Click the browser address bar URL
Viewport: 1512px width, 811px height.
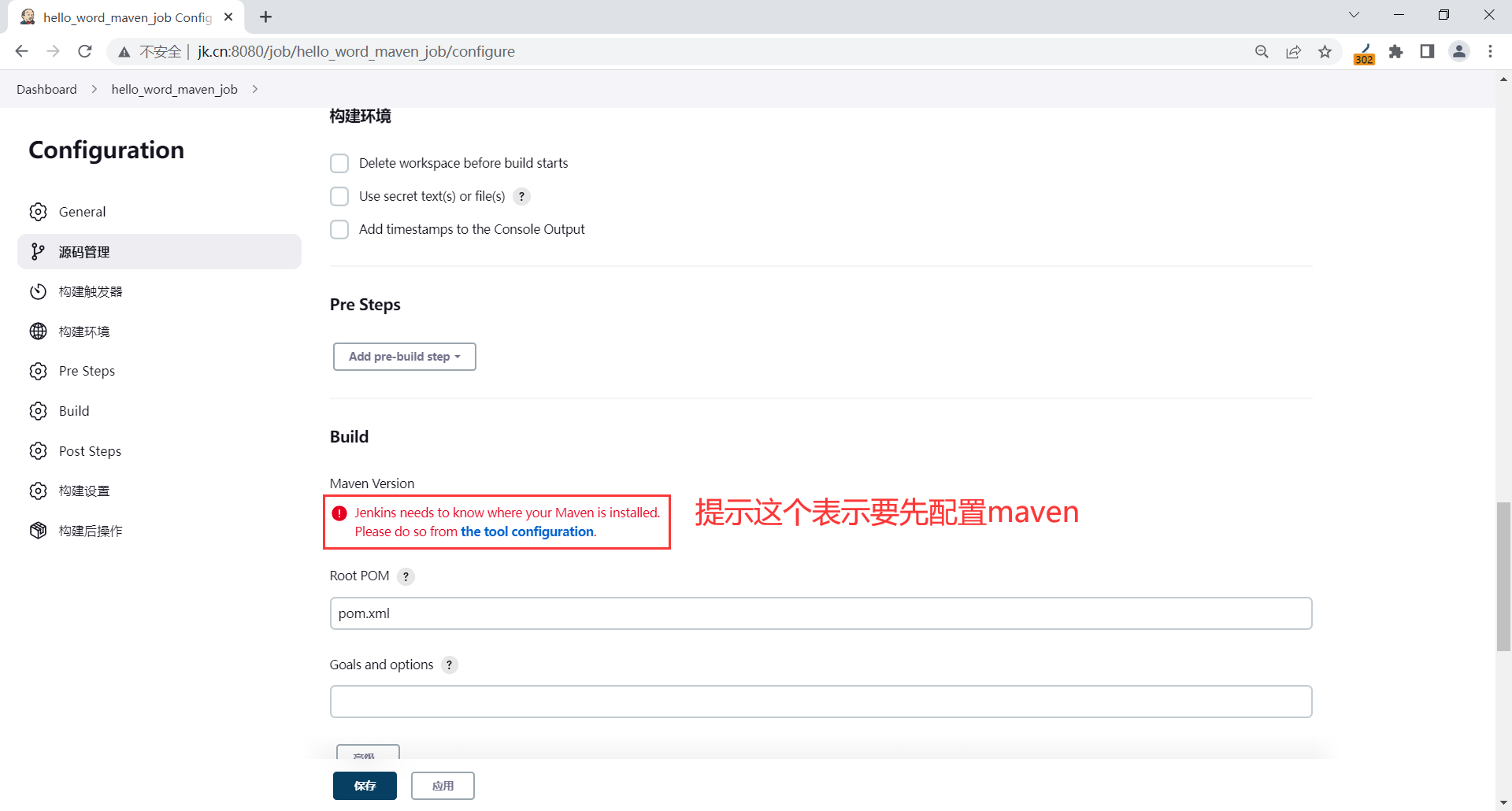(356, 51)
